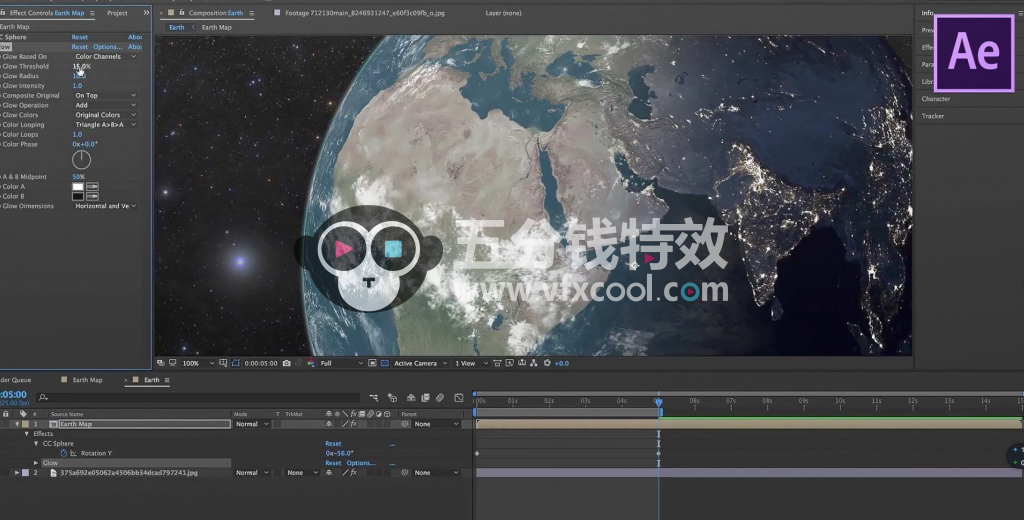Image resolution: width=1024 pixels, height=520 pixels.
Task: Click Options... for Glow in Effect Controls
Action: pyautogui.click(x=107, y=47)
